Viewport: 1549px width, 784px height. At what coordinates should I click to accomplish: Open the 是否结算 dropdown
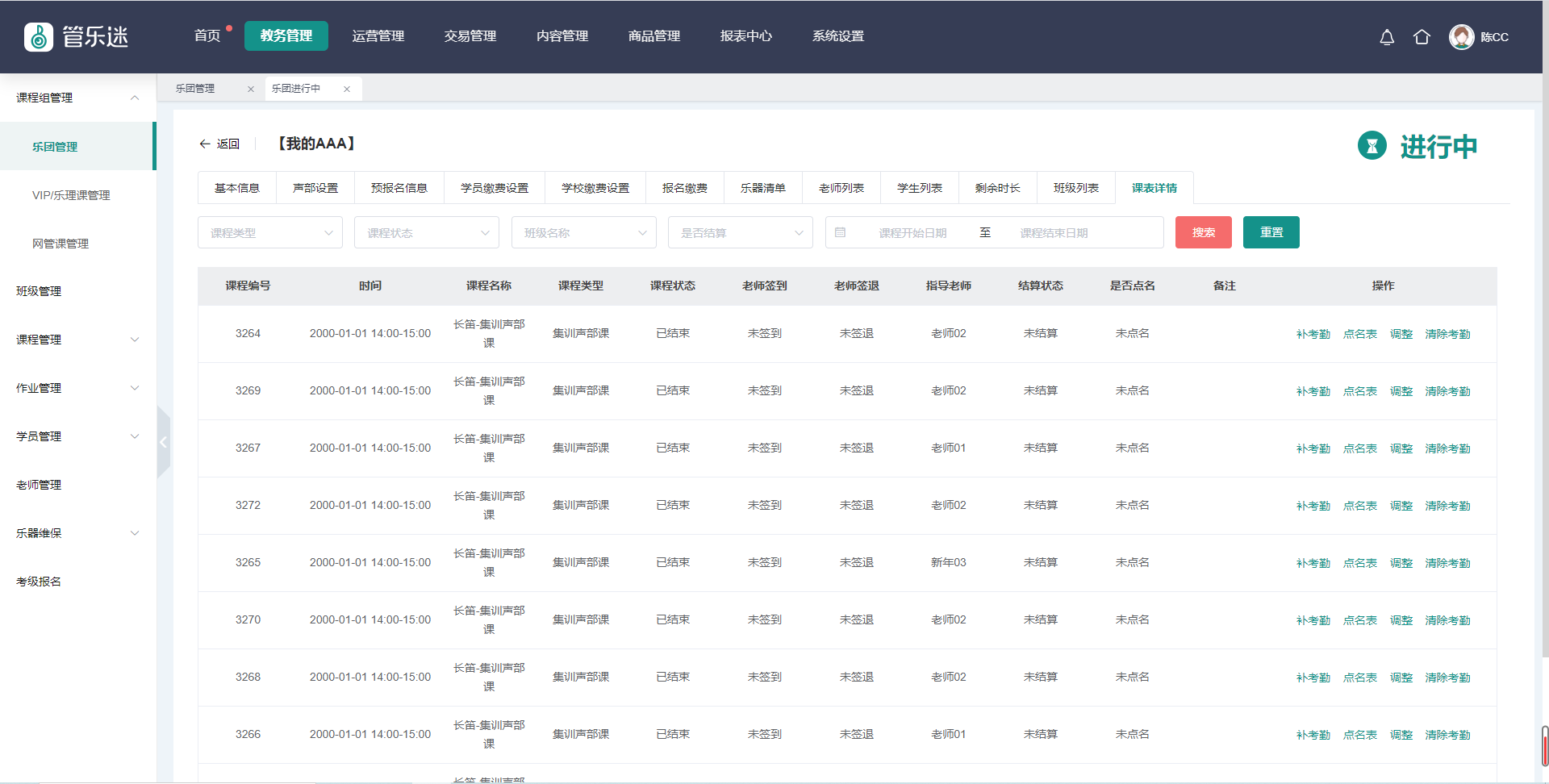(740, 232)
